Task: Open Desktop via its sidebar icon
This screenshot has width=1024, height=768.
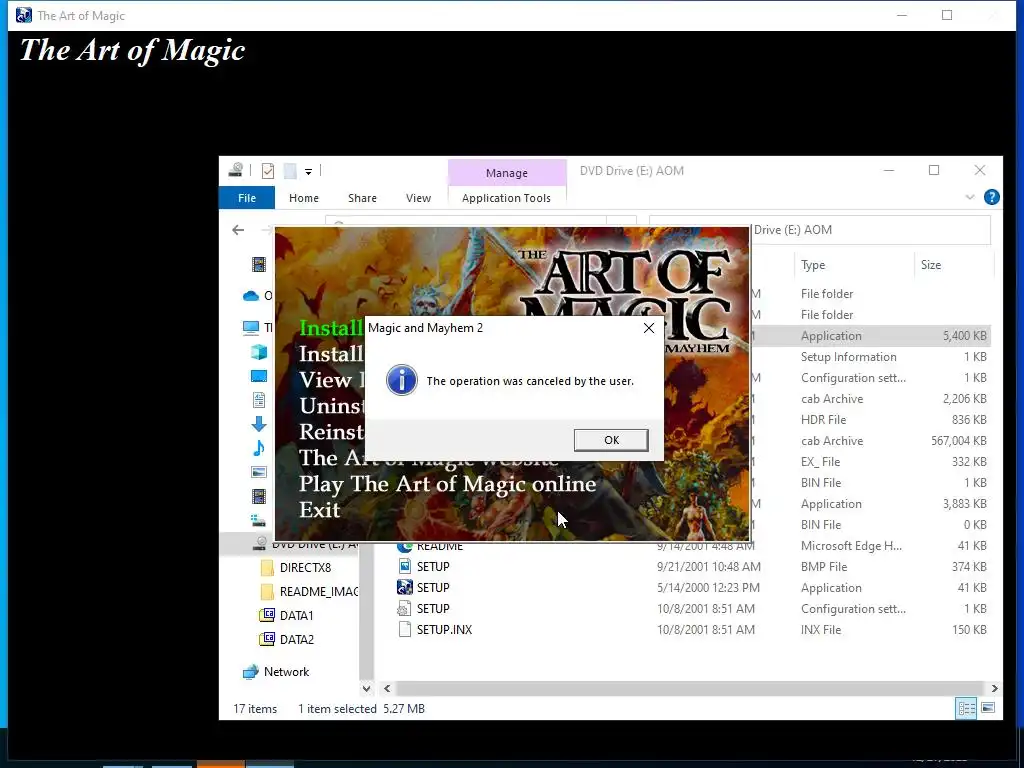Action: [259, 376]
